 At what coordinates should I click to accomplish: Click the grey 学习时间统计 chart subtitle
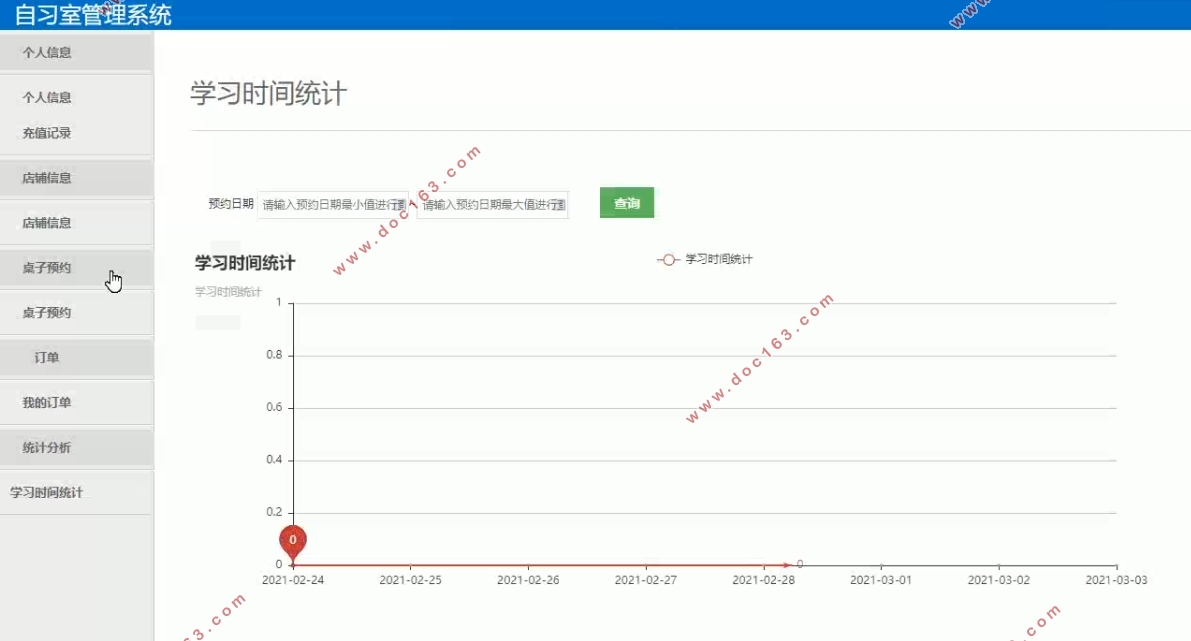228,292
